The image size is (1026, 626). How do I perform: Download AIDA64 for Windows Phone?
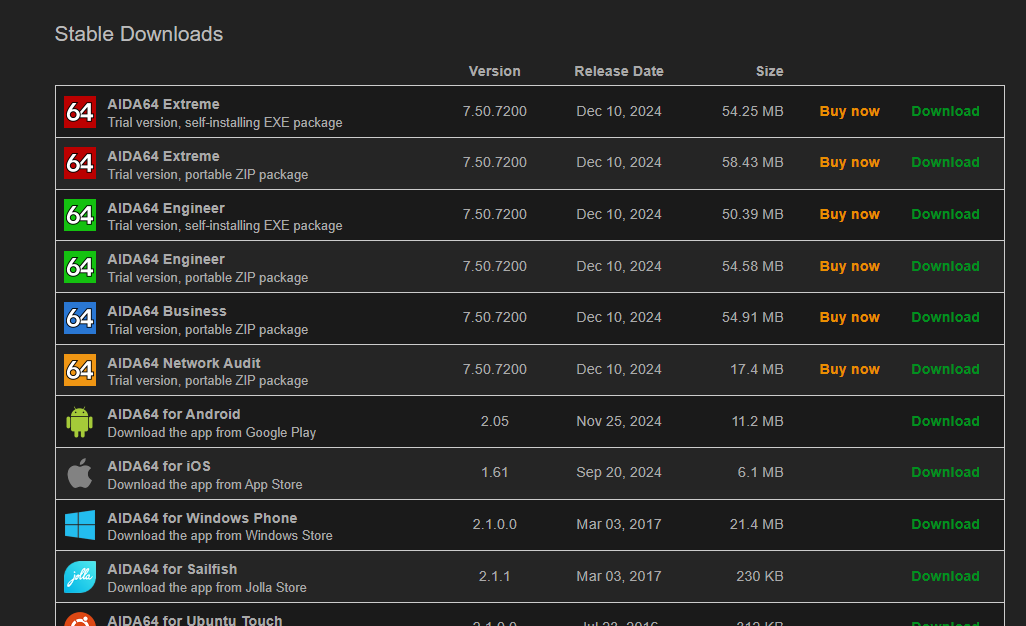[x=945, y=525]
